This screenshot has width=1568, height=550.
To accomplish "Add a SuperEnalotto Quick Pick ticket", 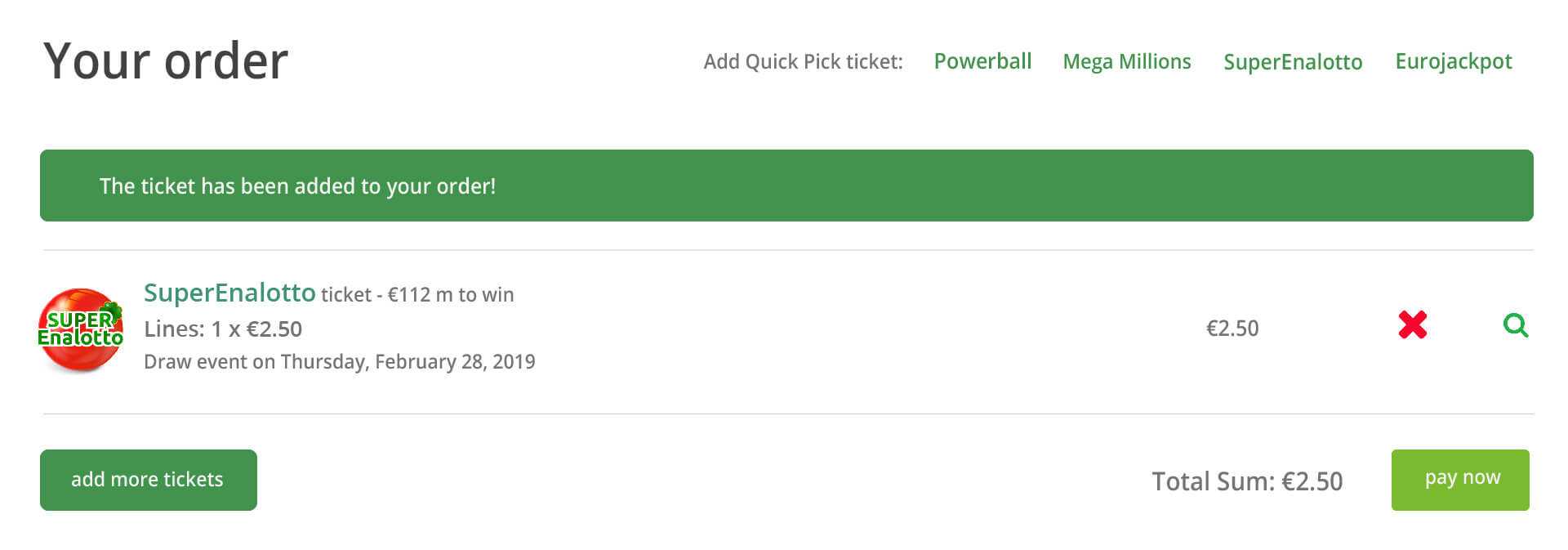I will point(1293,61).
